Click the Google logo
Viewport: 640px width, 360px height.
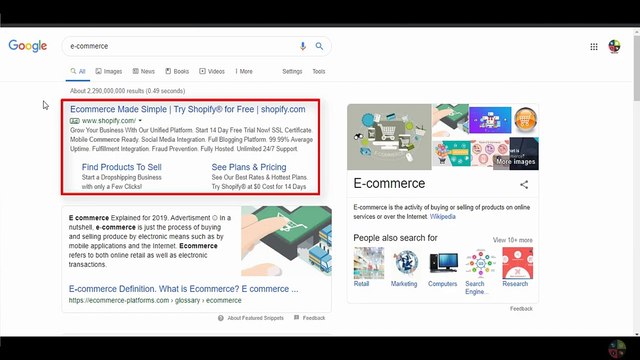28,46
